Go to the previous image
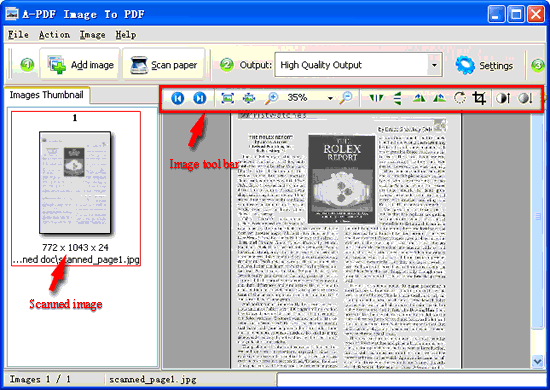The width and height of the screenshot is (550, 390). pyautogui.click(x=178, y=98)
